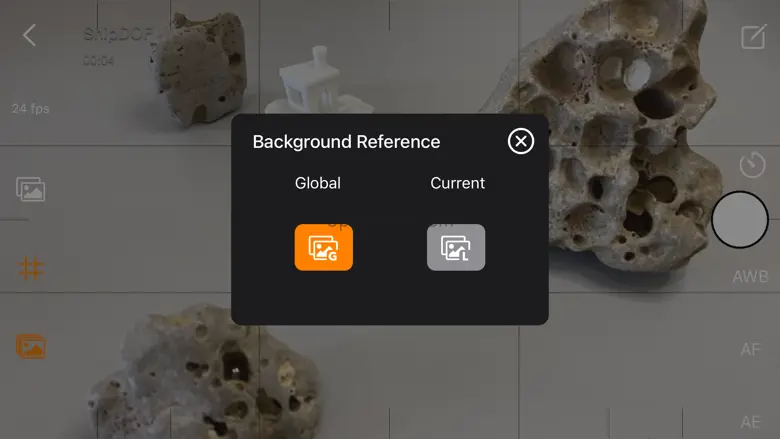Image resolution: width=780 pixels, height=439 pixels.
Task: Open the 24 fps frame rate setting
Action: point(31,108)
